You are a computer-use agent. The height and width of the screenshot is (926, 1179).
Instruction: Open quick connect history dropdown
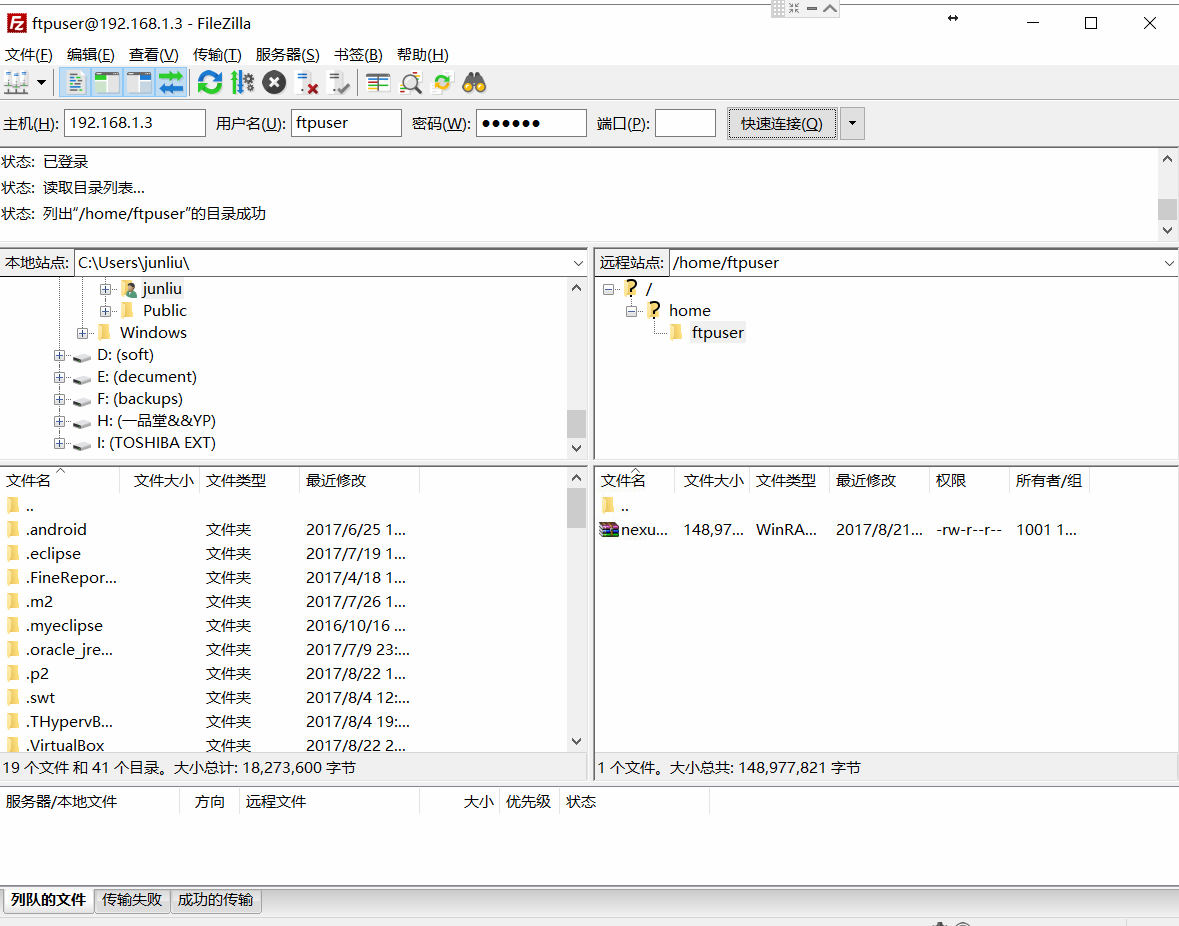[852, 123]
